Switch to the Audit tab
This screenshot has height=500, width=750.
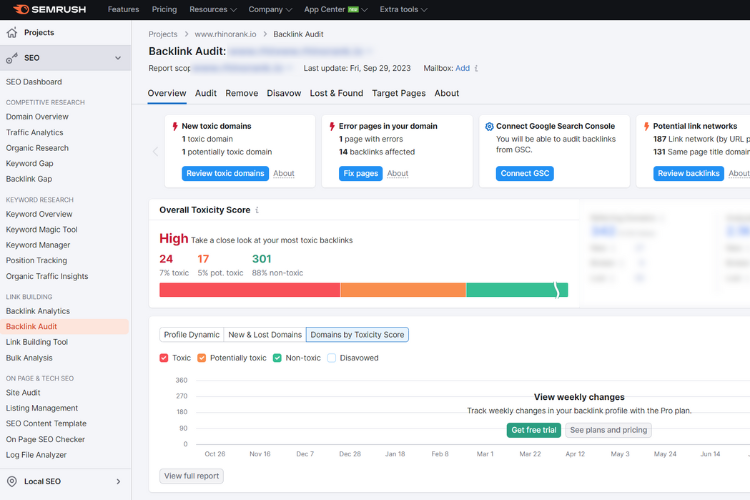pyautogui.click(x=206, y=93)
